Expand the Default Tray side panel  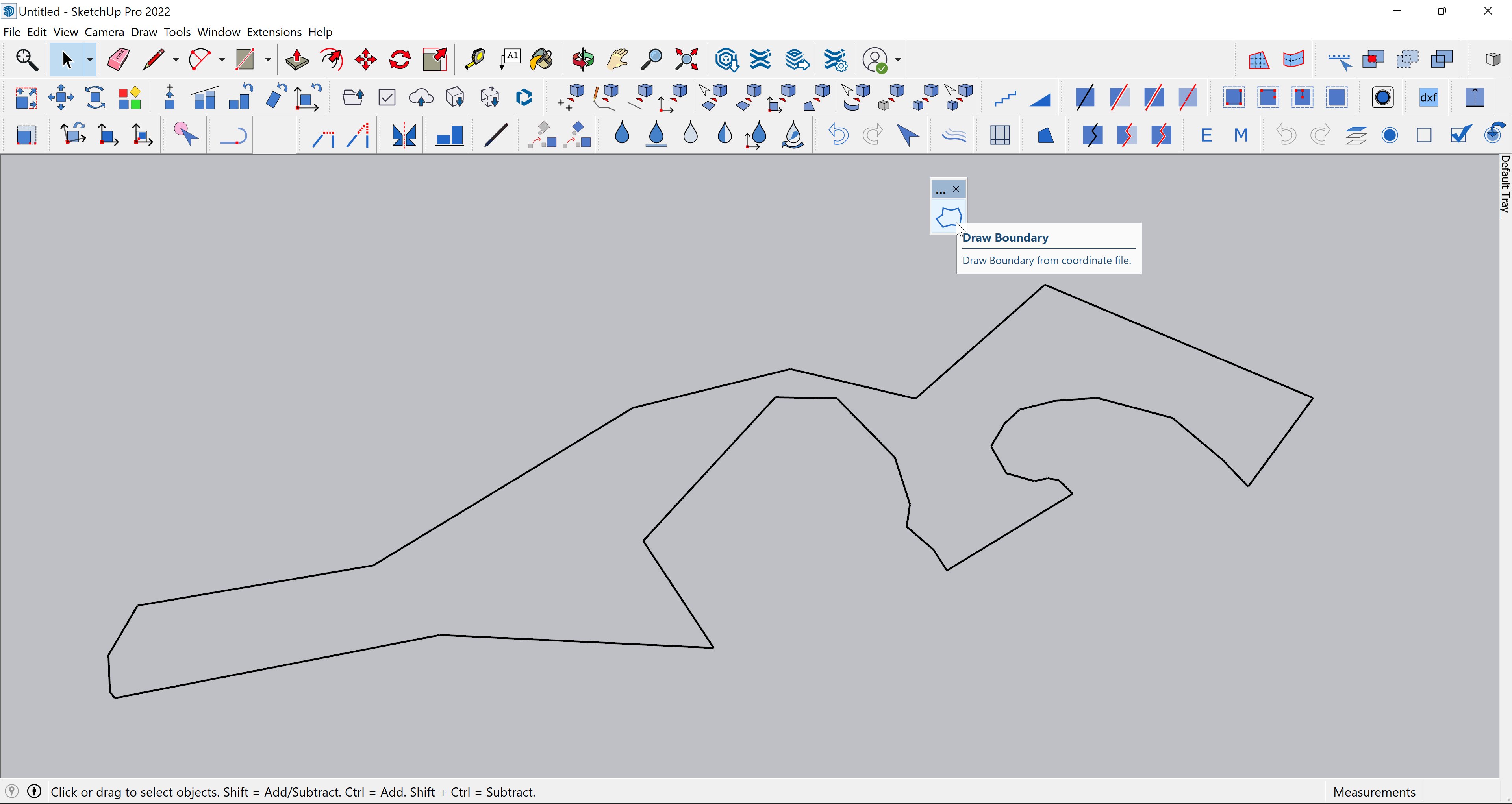point(1505,184)
